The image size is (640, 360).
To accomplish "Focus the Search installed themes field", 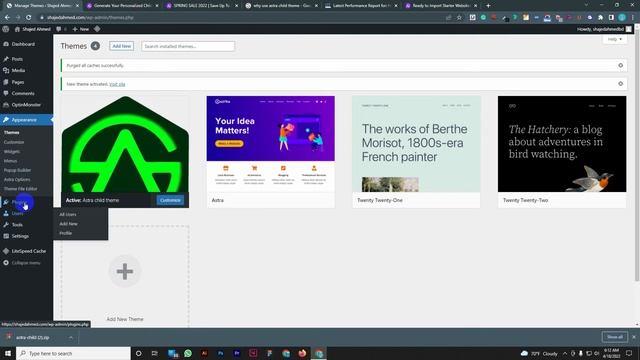I will 188,46.
